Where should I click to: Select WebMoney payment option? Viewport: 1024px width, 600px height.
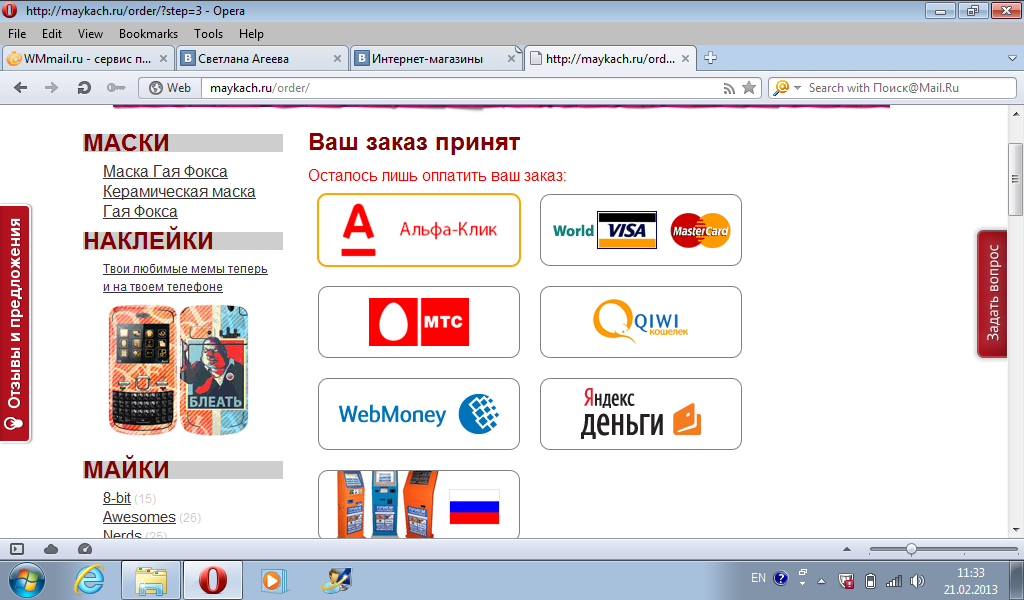click(419, 414)
